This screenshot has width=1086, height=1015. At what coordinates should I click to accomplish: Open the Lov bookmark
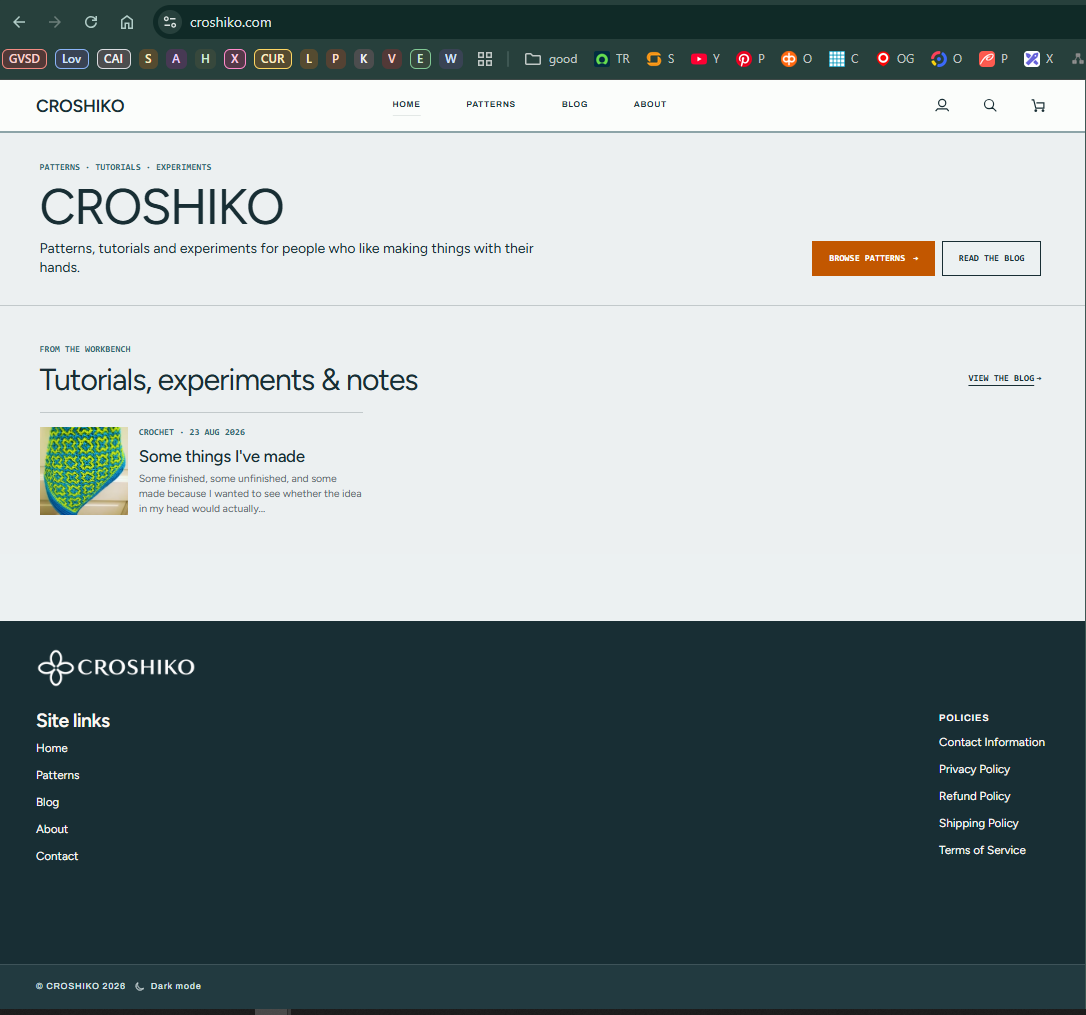point(72,59)
